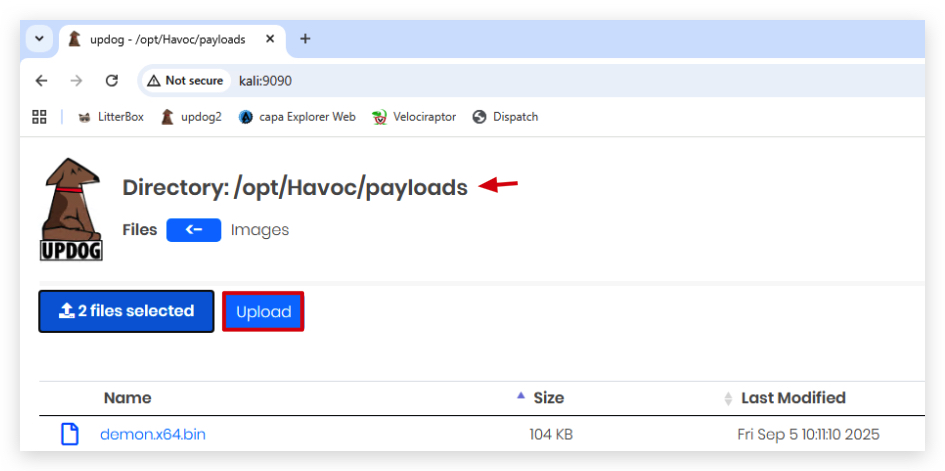Sort the table by Last Modified
The image size is (945, 471).
pyautogui.click(x=793, y=398)
